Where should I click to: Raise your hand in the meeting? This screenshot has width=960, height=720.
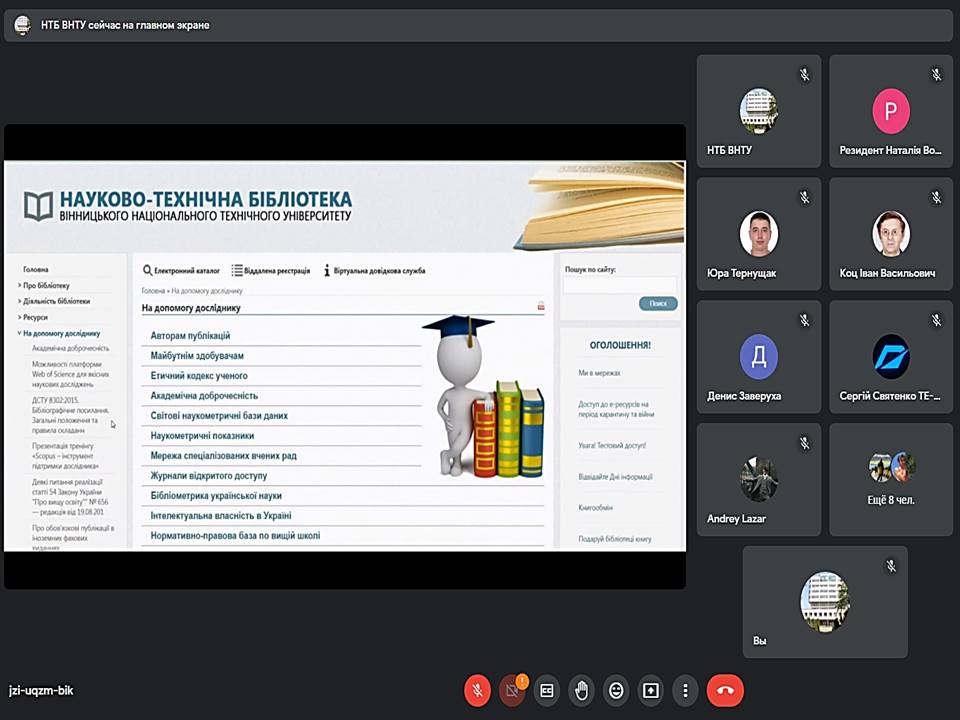(x=581, y=691)
